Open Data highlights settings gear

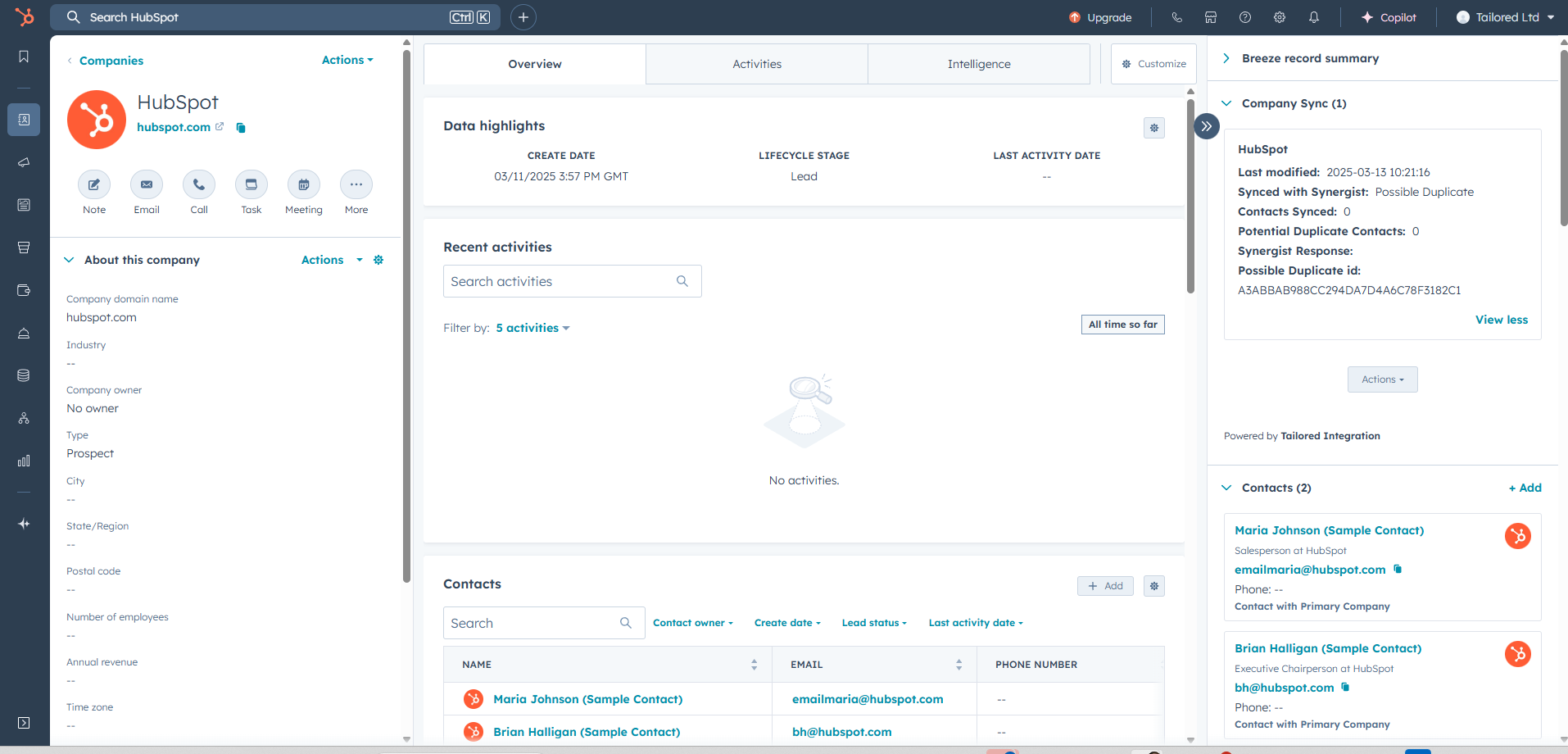pyautogui.click(x=1154, y=128)
